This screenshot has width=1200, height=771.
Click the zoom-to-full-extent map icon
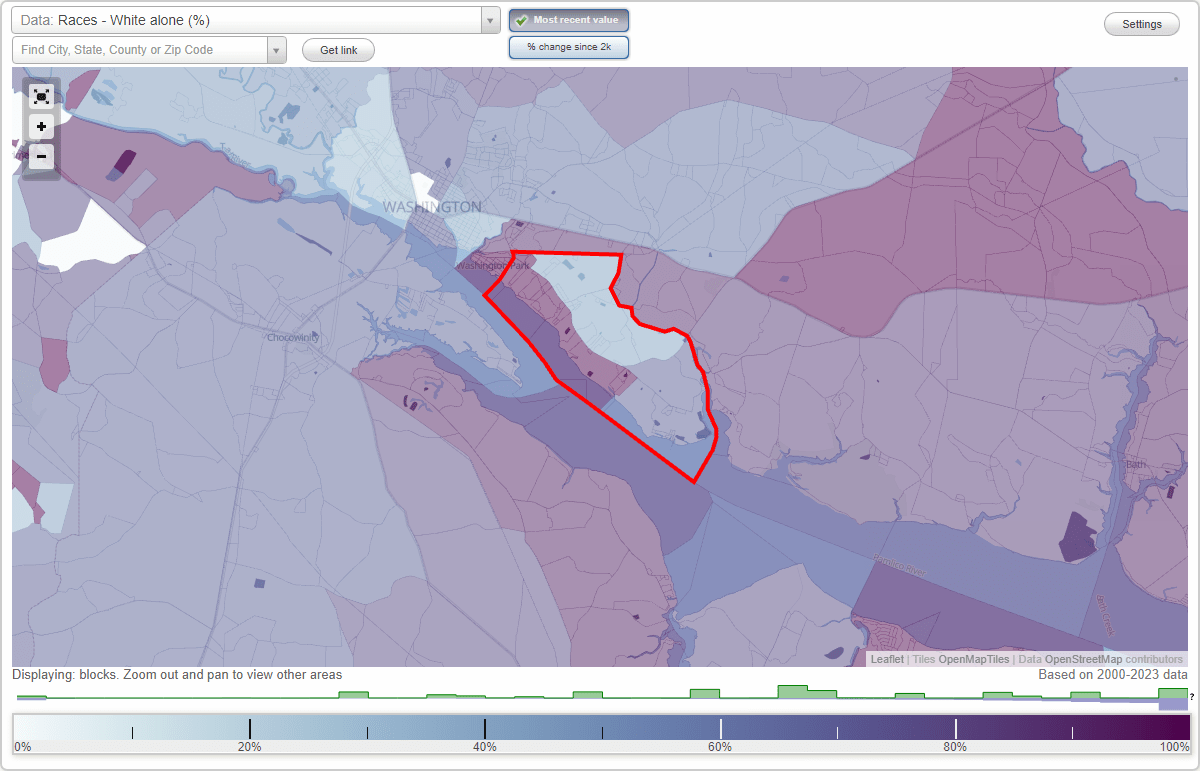[41, 96]
